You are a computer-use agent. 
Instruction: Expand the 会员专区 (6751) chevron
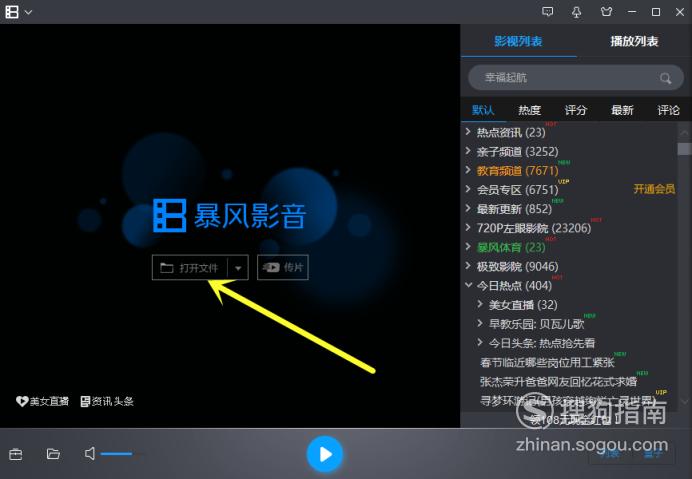point(468,189)
